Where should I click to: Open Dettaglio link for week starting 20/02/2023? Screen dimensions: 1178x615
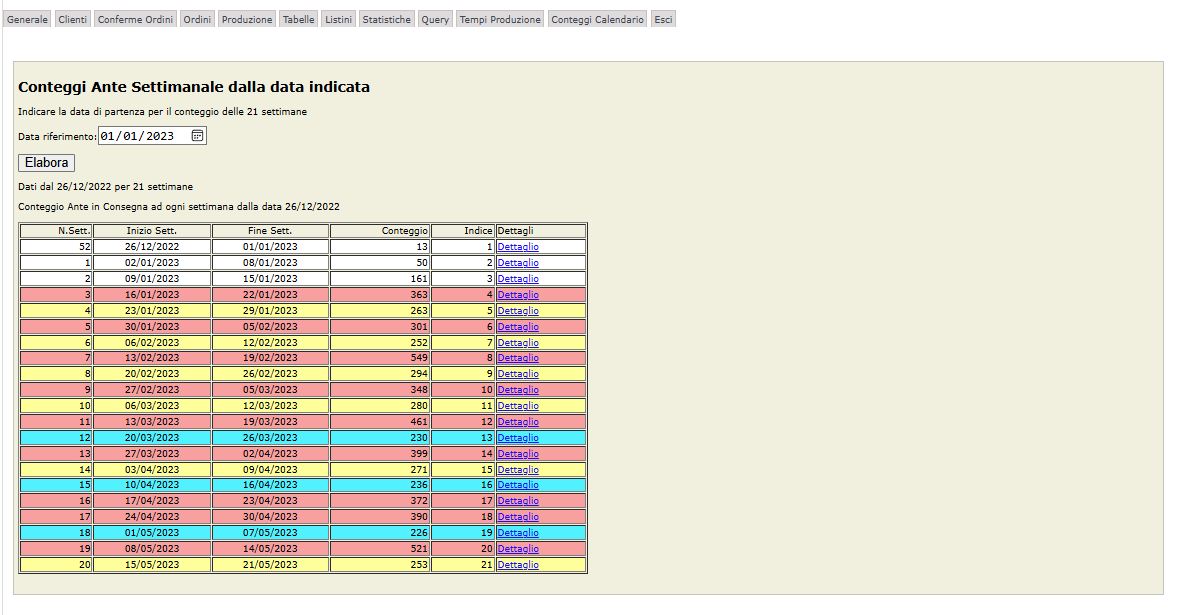coord(518,374)
